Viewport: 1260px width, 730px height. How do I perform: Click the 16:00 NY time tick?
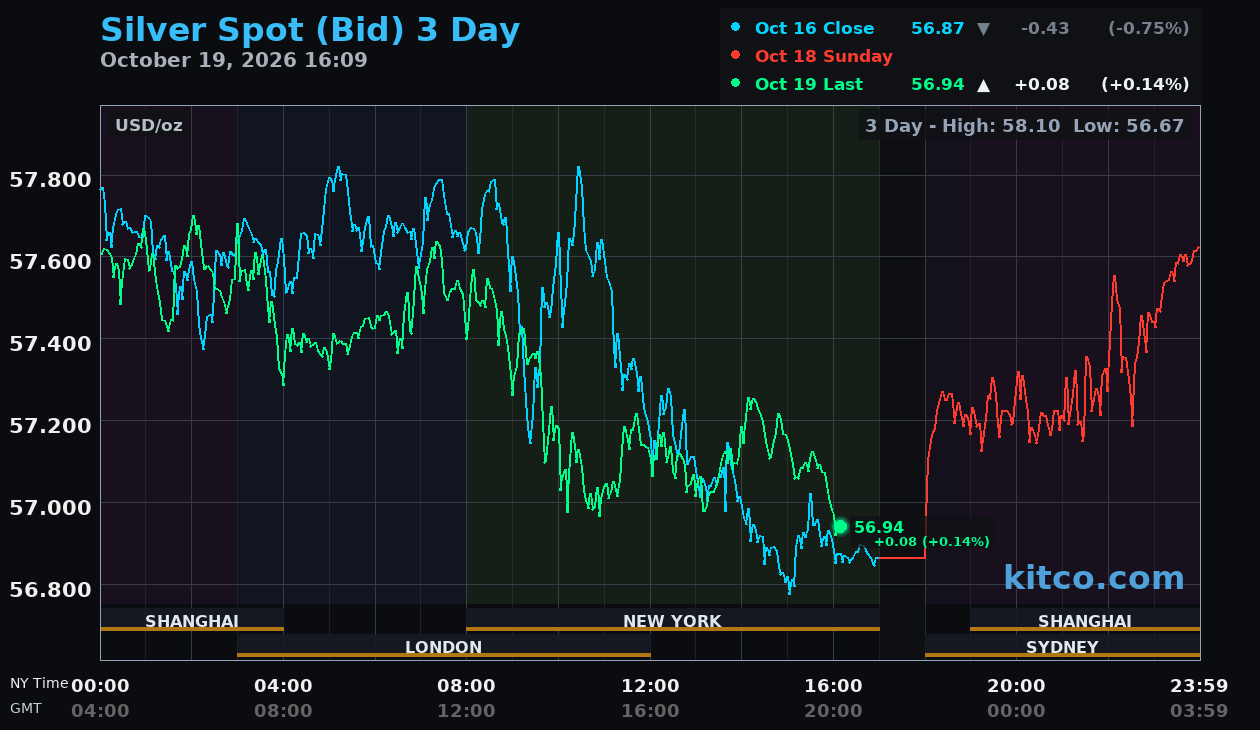point(833,686)
